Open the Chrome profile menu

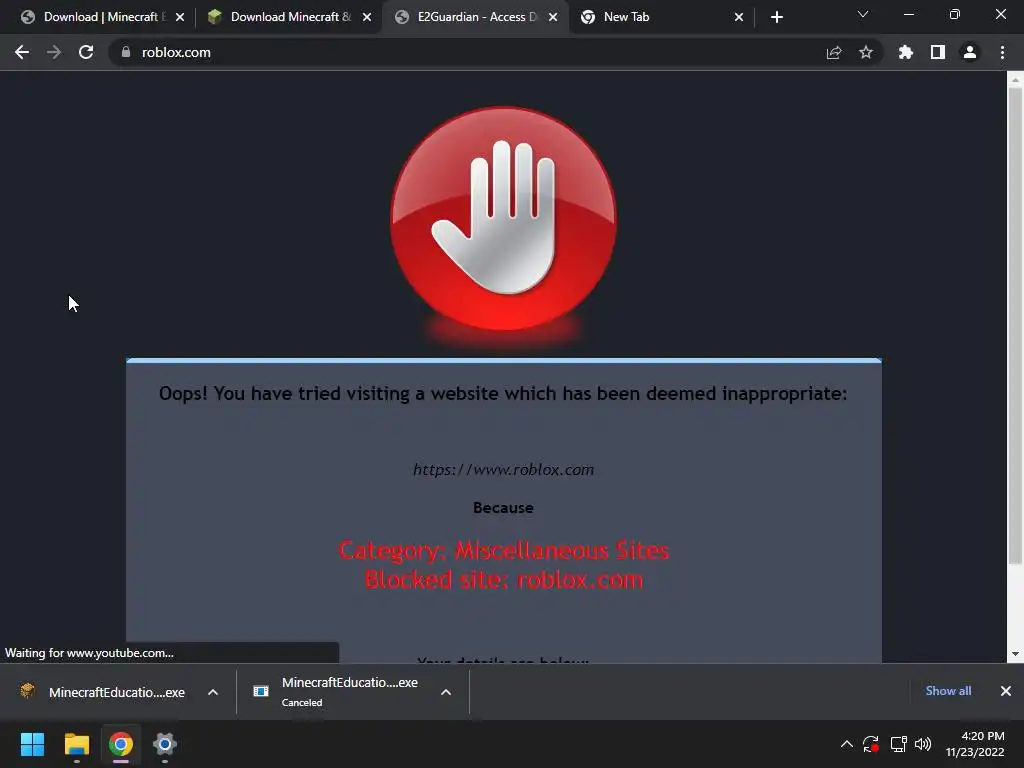[x=970, y=52]
